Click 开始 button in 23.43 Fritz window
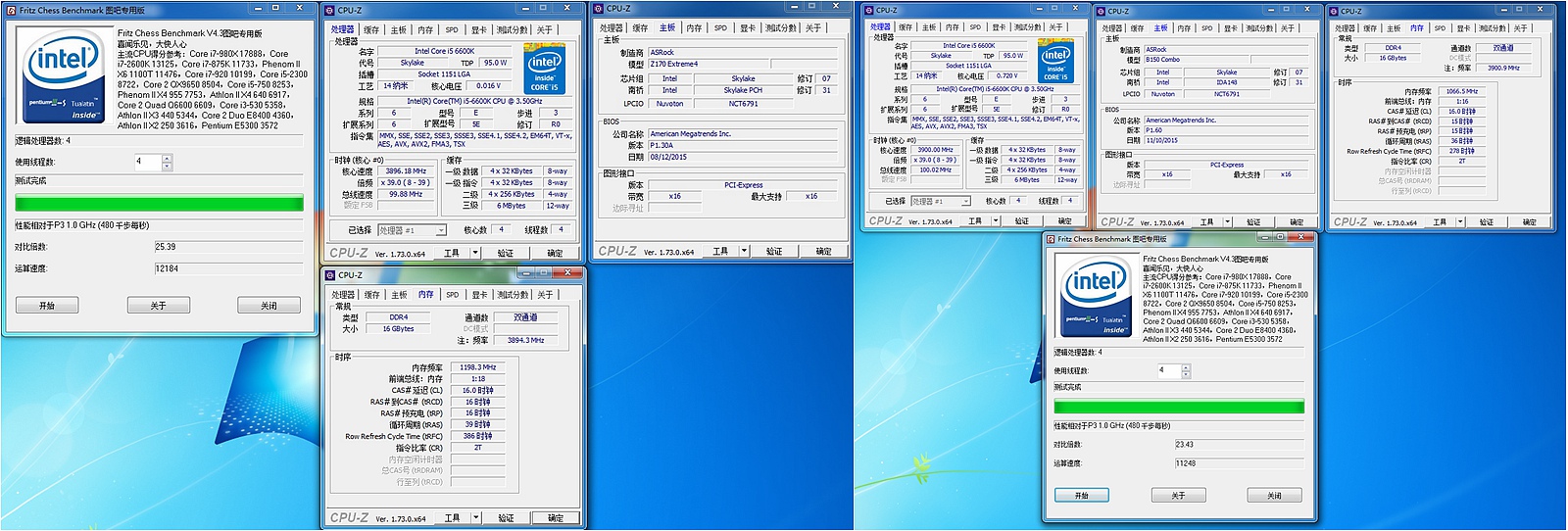1568x531 pixels. pos(1081,495)
